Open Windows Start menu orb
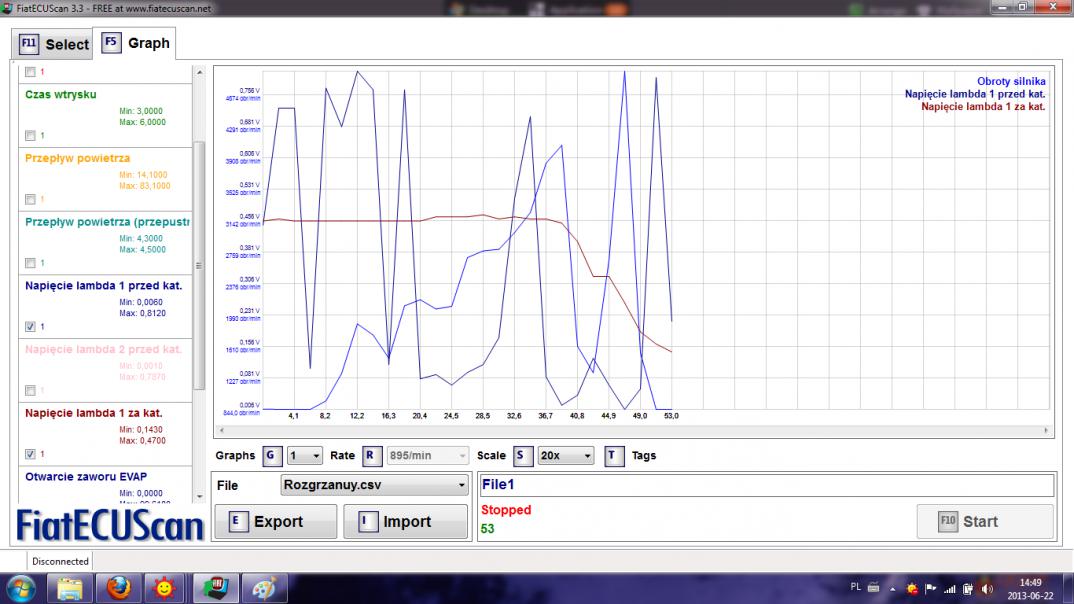The height and width of the screenshot is (604, 1074). pyautogui.click(x=21, y=588)
